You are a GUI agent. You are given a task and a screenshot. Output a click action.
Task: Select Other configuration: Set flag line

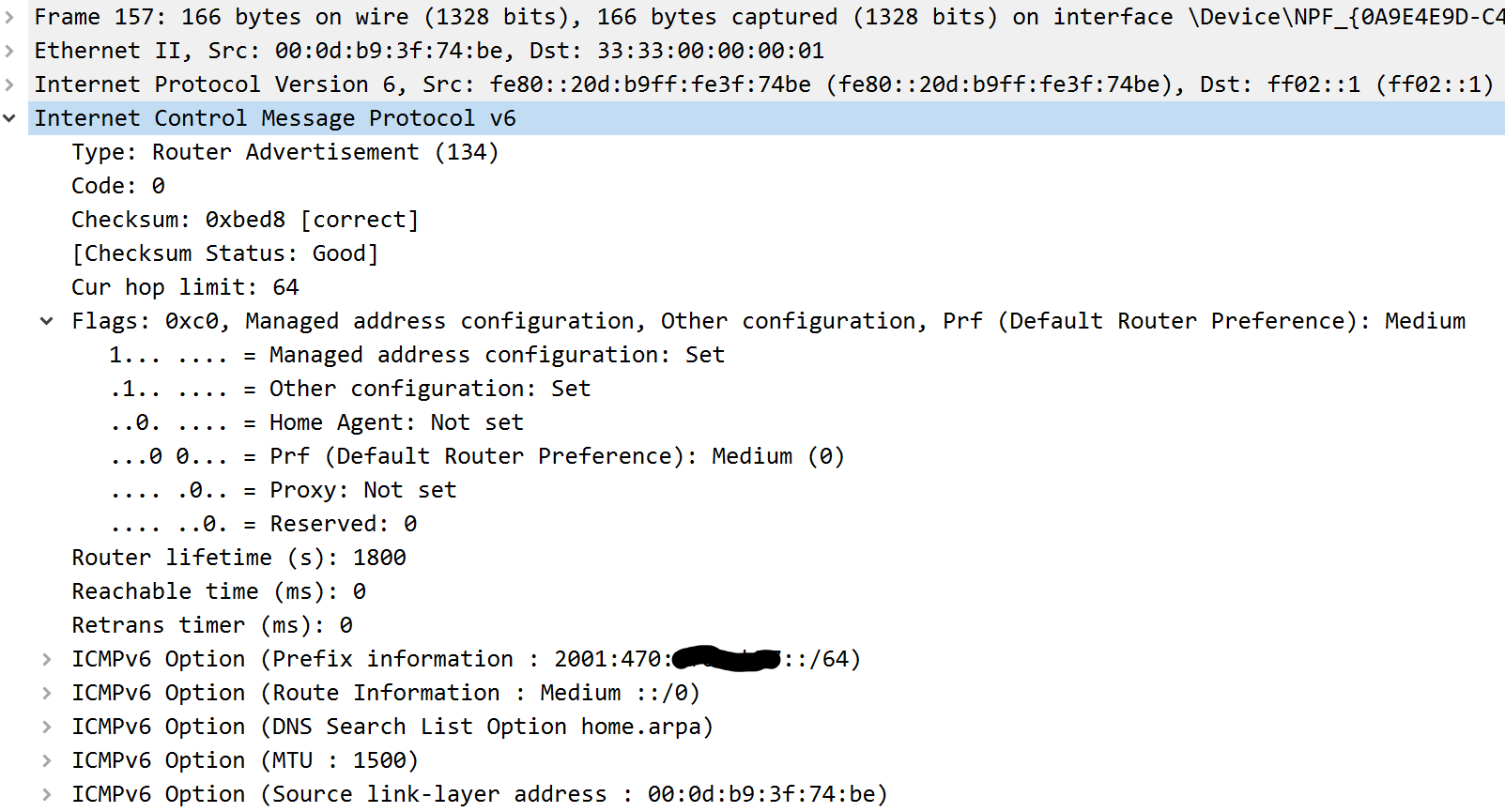(350, 389)
